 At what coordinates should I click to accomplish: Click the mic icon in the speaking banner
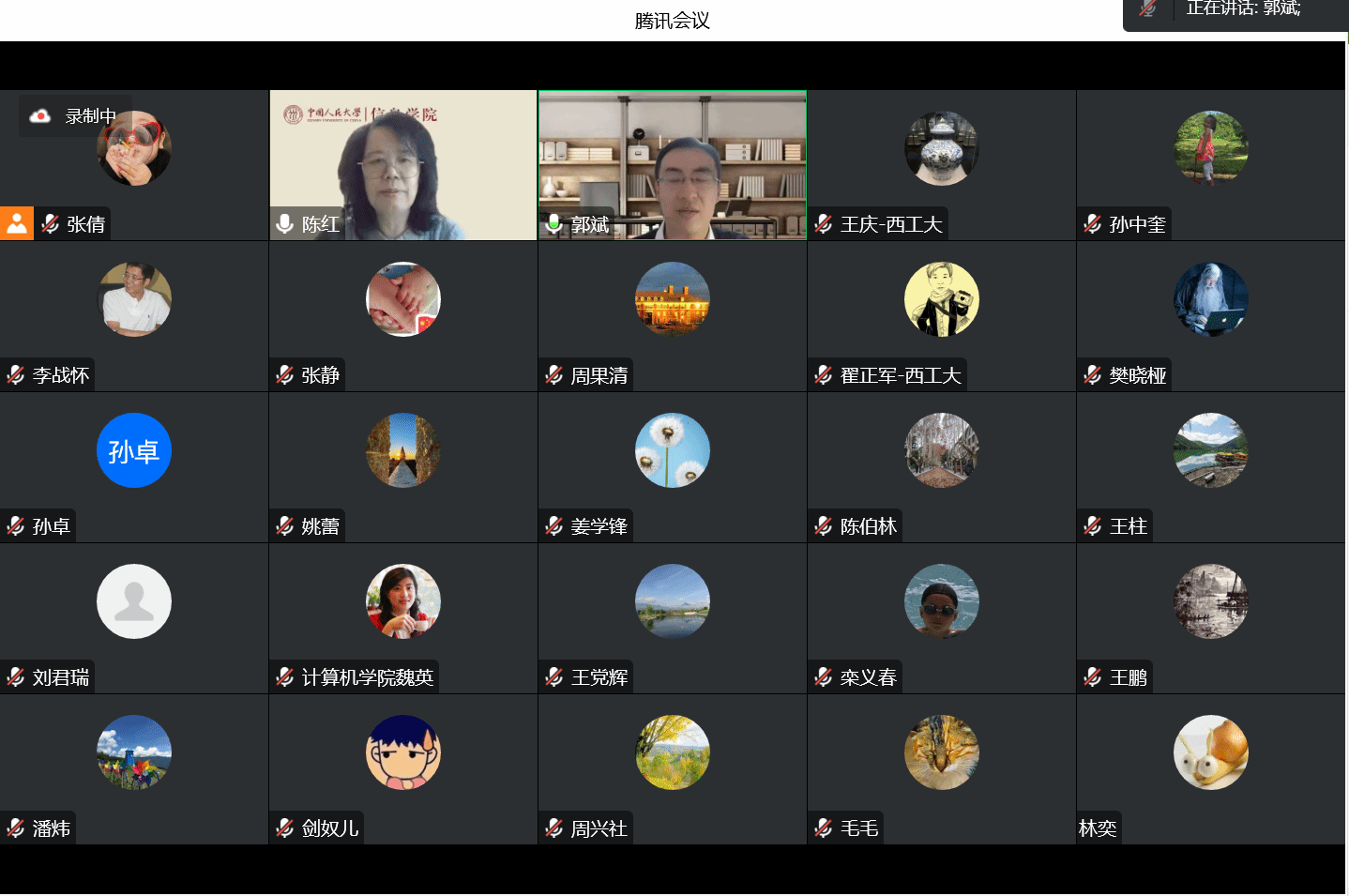point(1147,9)
